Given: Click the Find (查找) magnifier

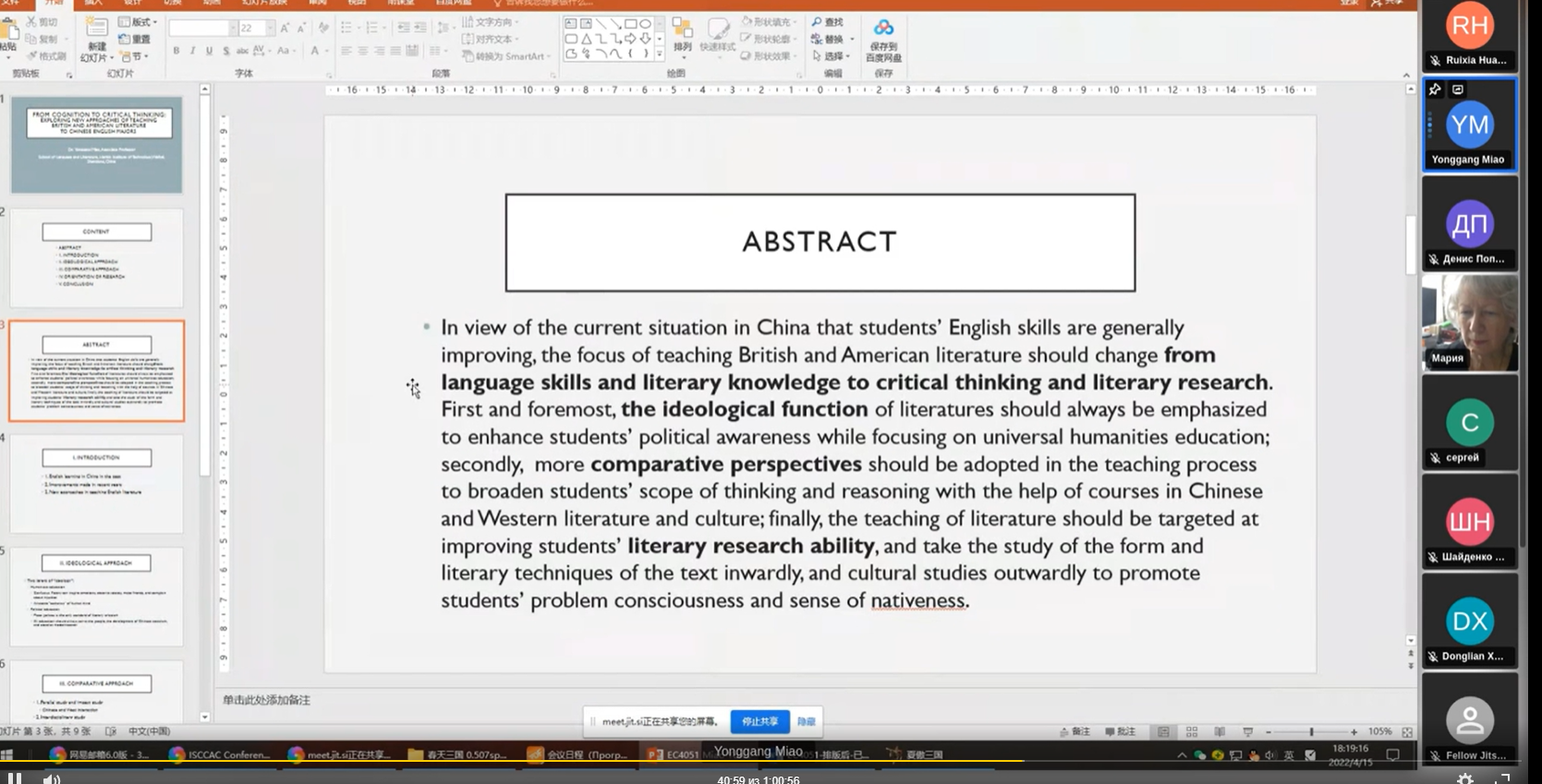Looking at the screenshot, I should pos(817,22).
